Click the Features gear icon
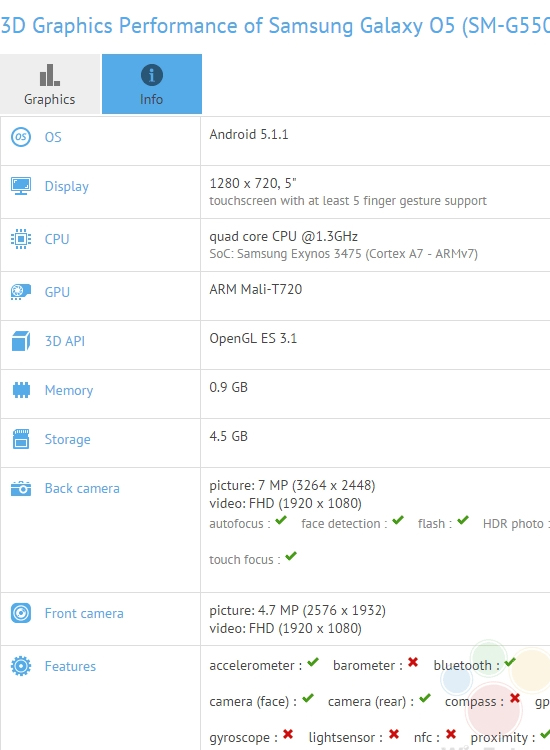This screenshot has width=550, height=750. click(21, 666)
